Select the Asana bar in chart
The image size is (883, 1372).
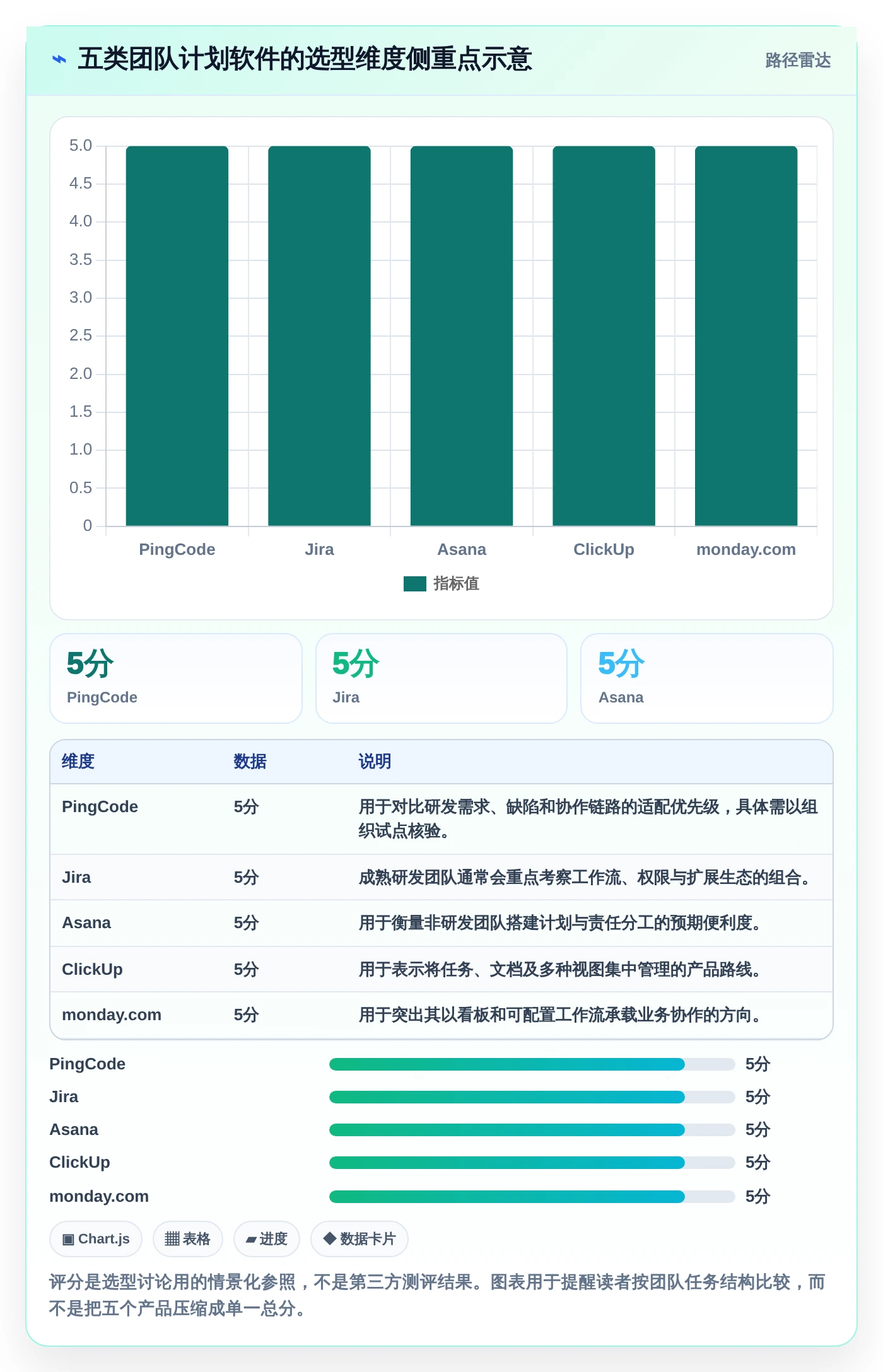[x=462, y=335]
